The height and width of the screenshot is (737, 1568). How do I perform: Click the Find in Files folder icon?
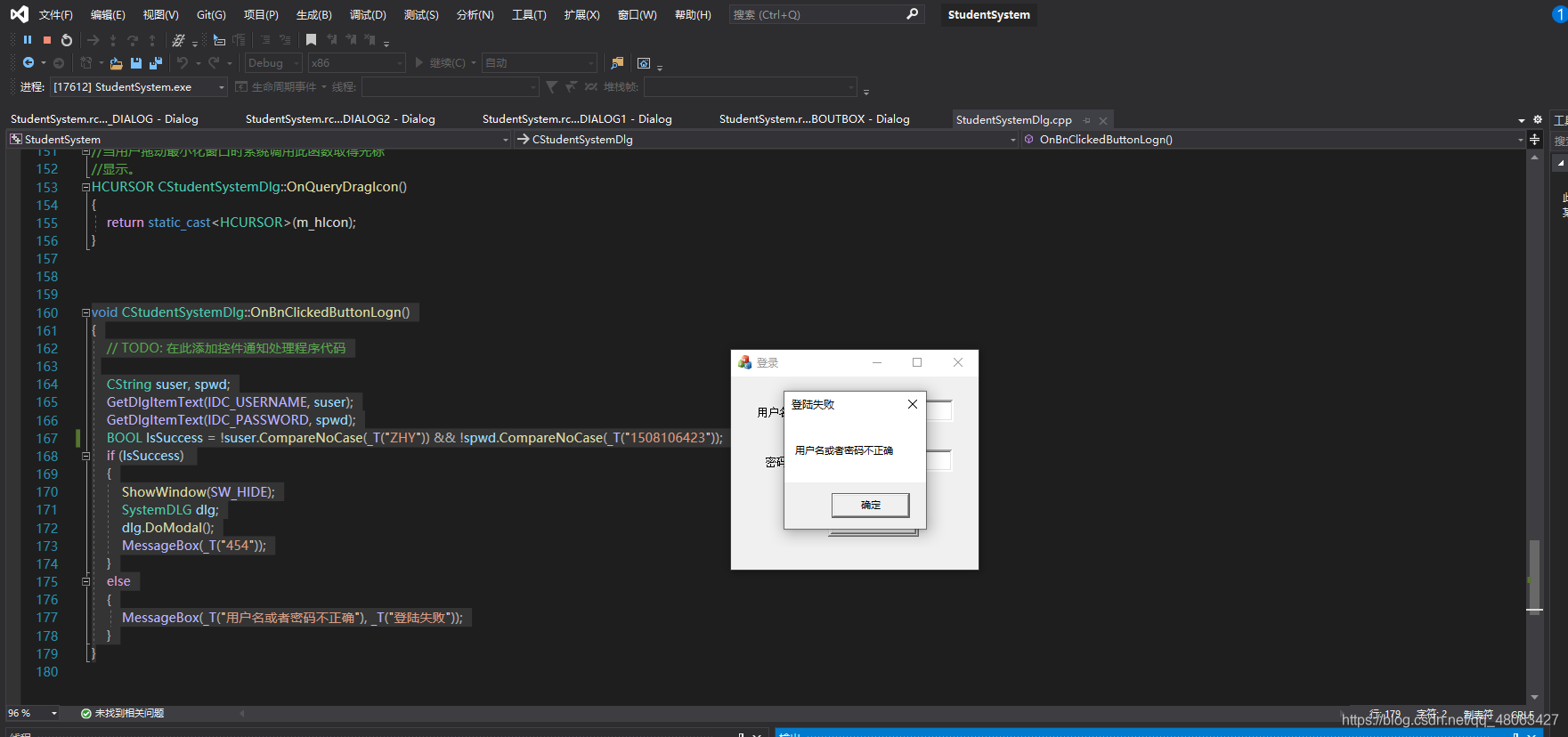point(617,63)
